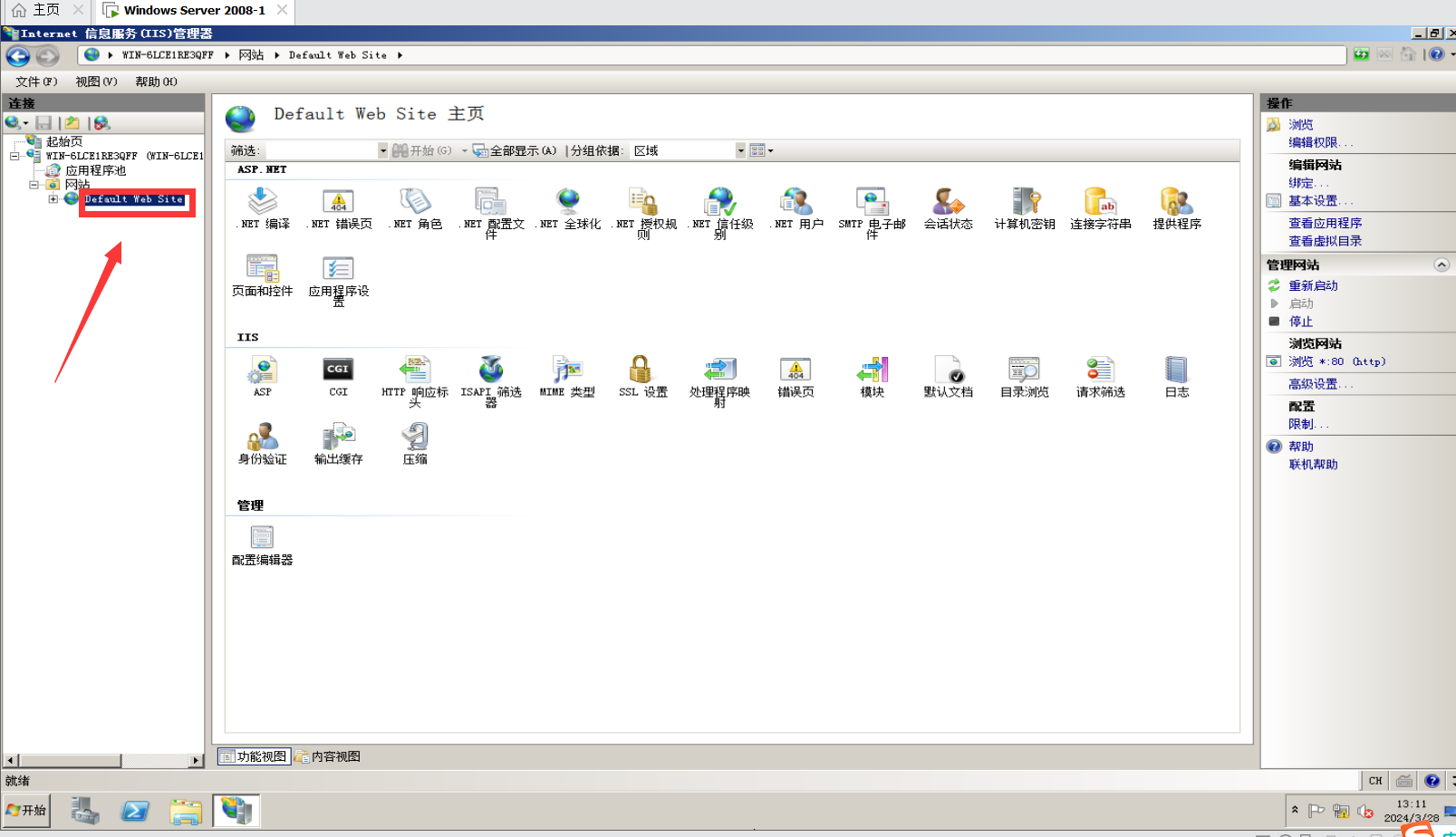This screenshot has height=837, width=1456.
Task: Click 停止 to stop the site
Action: pyautogui.click(x=1301, y=322)
